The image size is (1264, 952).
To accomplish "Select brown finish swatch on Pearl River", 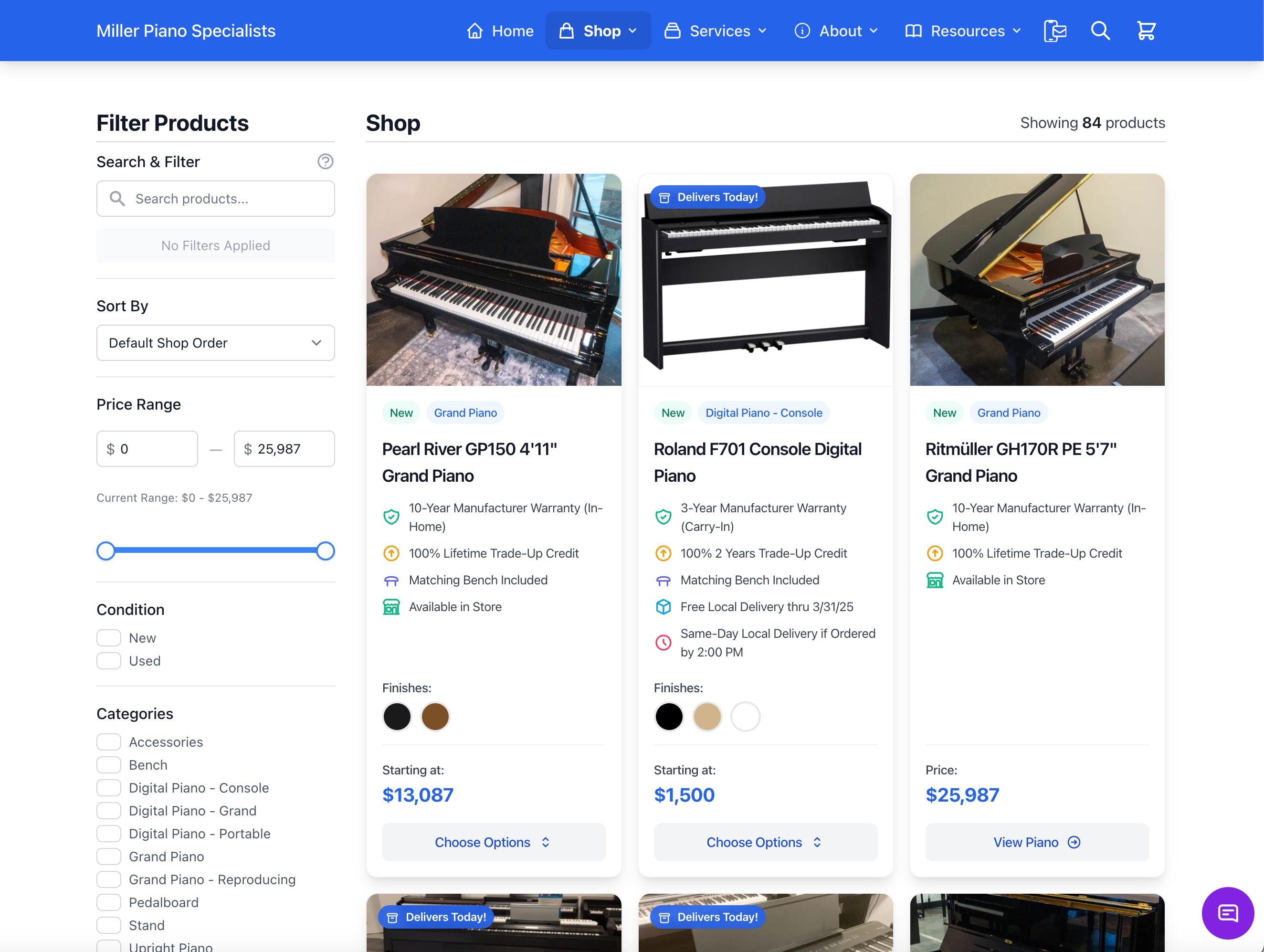I will [x=435, y=717].
